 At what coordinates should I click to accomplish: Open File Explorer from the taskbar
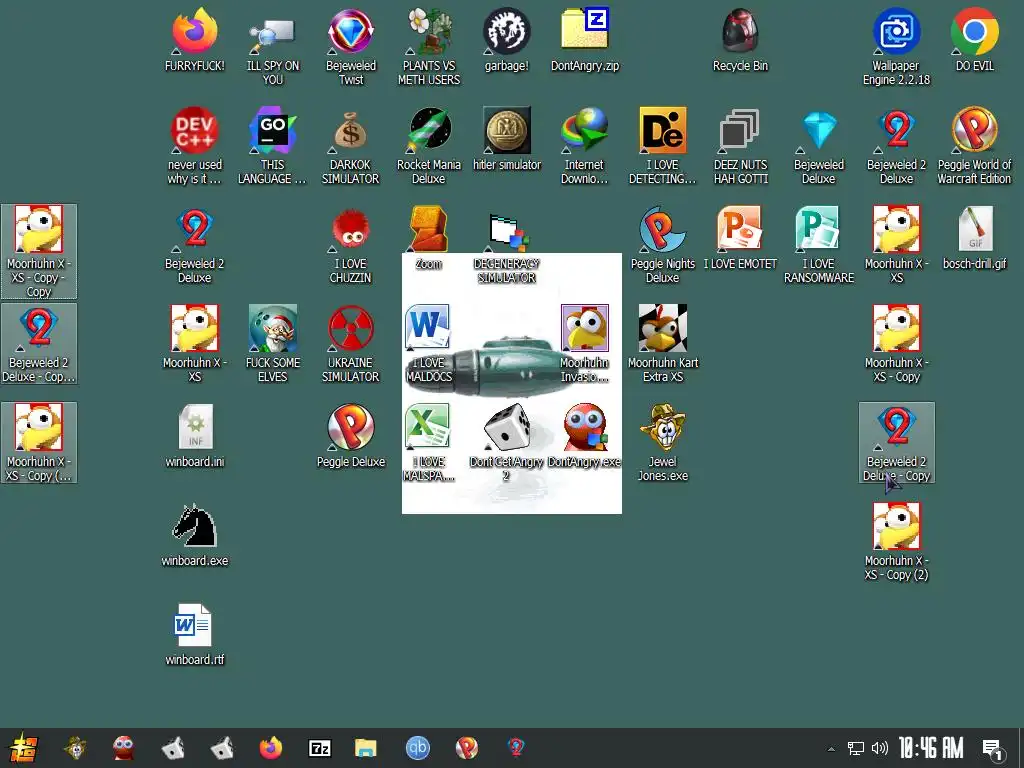366,748
